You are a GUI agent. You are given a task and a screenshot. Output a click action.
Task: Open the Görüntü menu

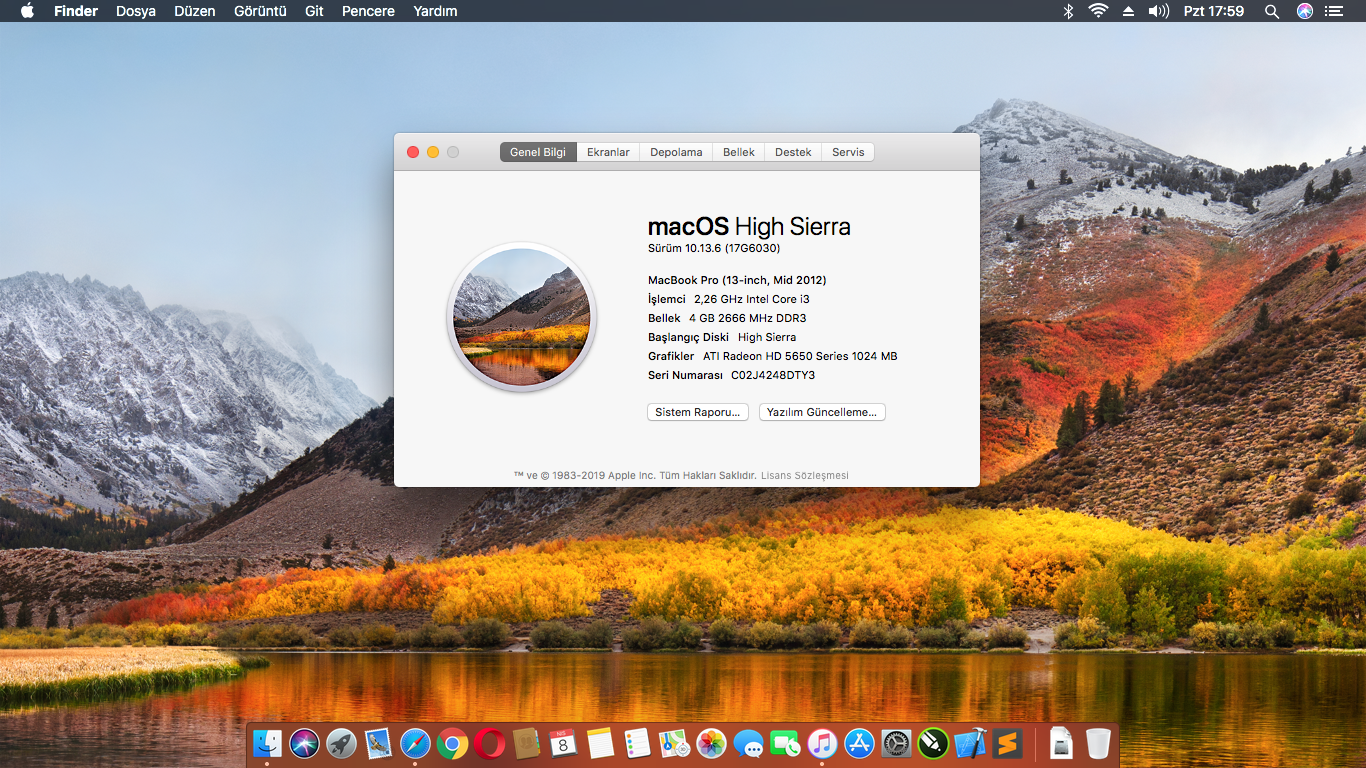pyautogui.click(x=260, y=11)
